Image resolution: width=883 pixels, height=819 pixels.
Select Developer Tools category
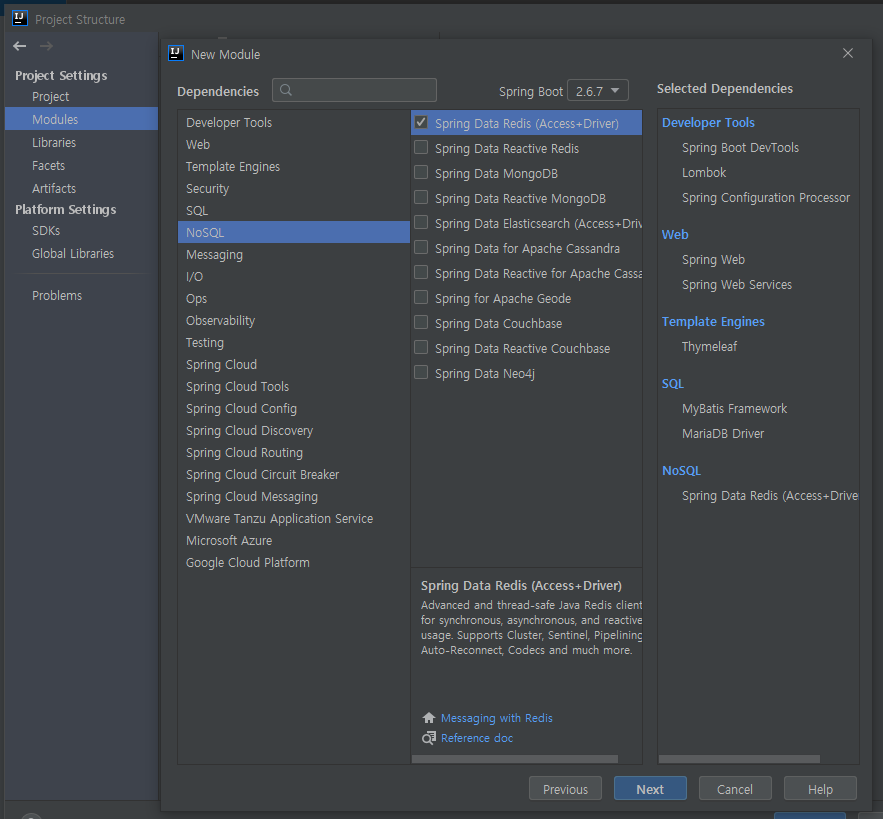point(293,122)
